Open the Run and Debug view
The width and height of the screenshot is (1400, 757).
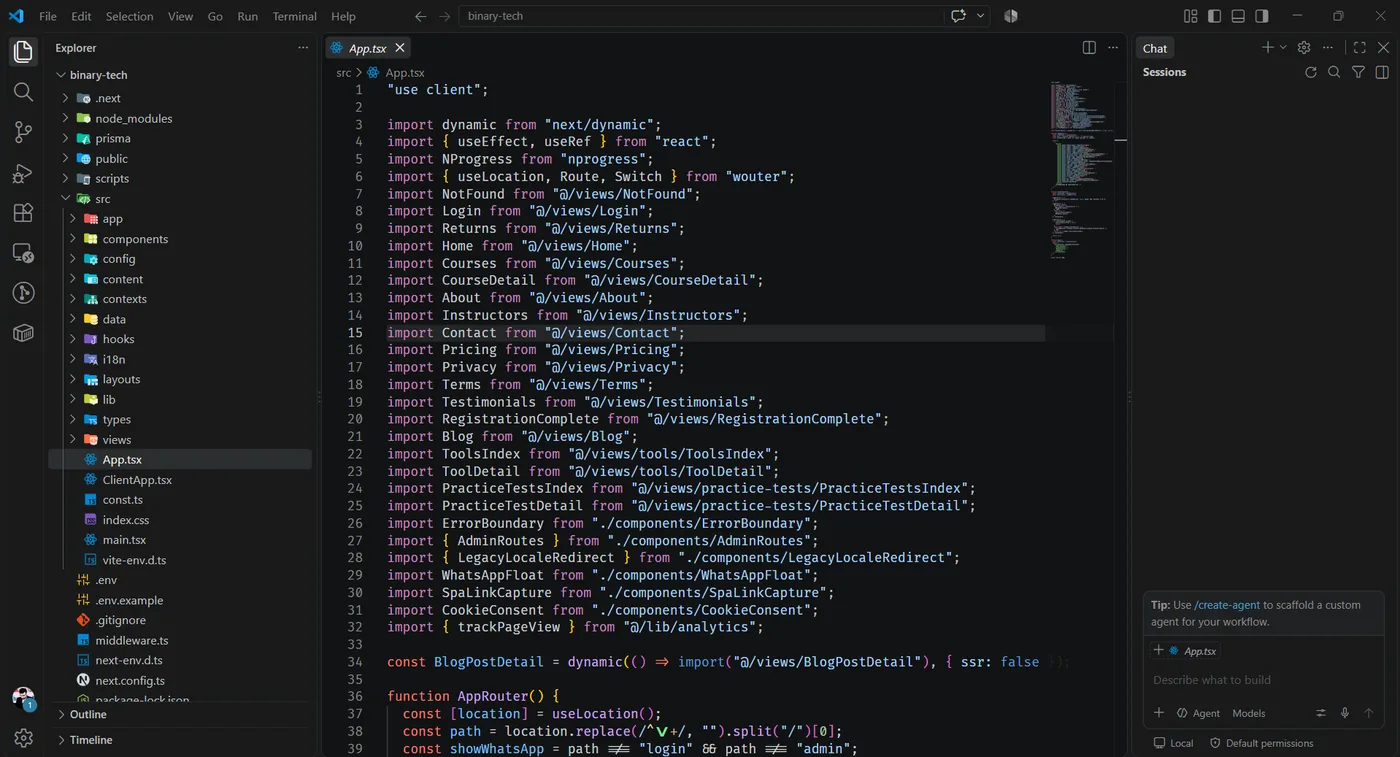pos(23,173)
